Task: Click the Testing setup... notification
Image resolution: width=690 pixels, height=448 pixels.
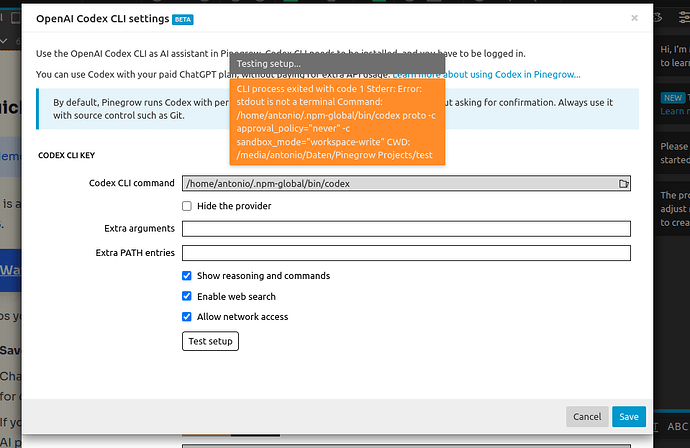Action: [337, 64]
